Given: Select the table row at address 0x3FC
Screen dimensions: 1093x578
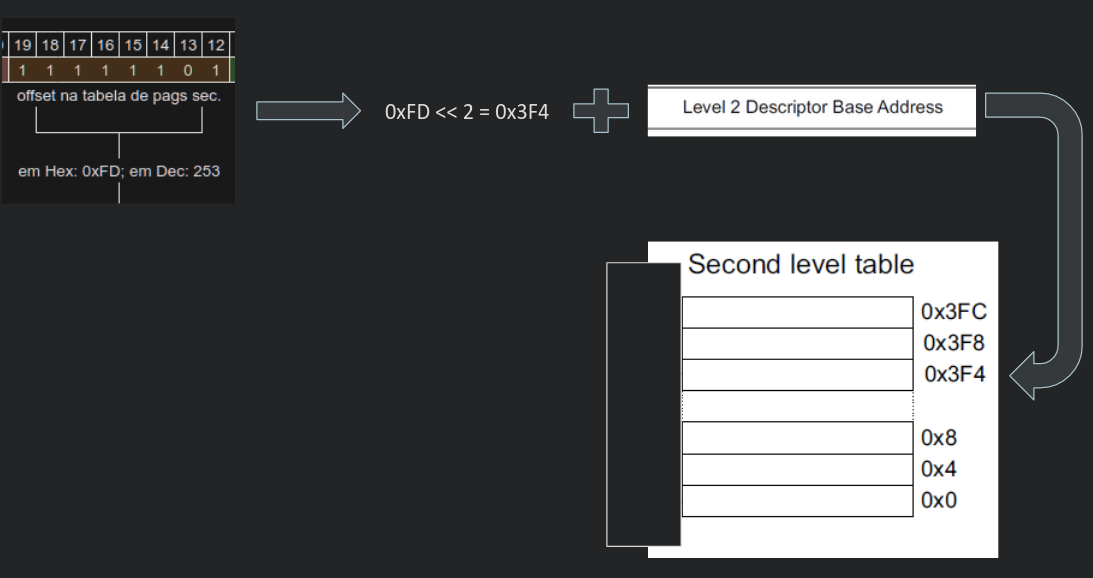Looking at the screenshot, I should point(797,312).
